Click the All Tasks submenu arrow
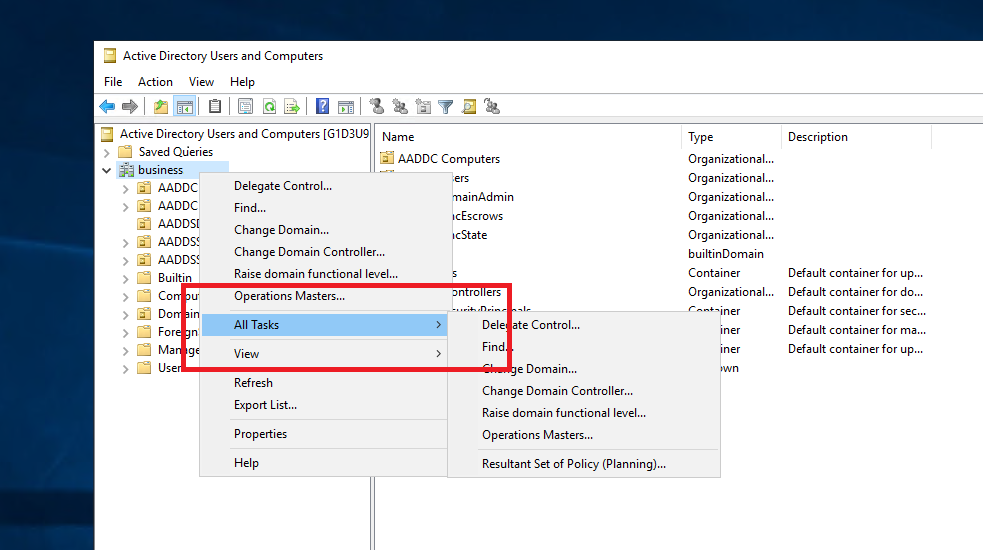The image size is (983, 550). click(438, 325)
